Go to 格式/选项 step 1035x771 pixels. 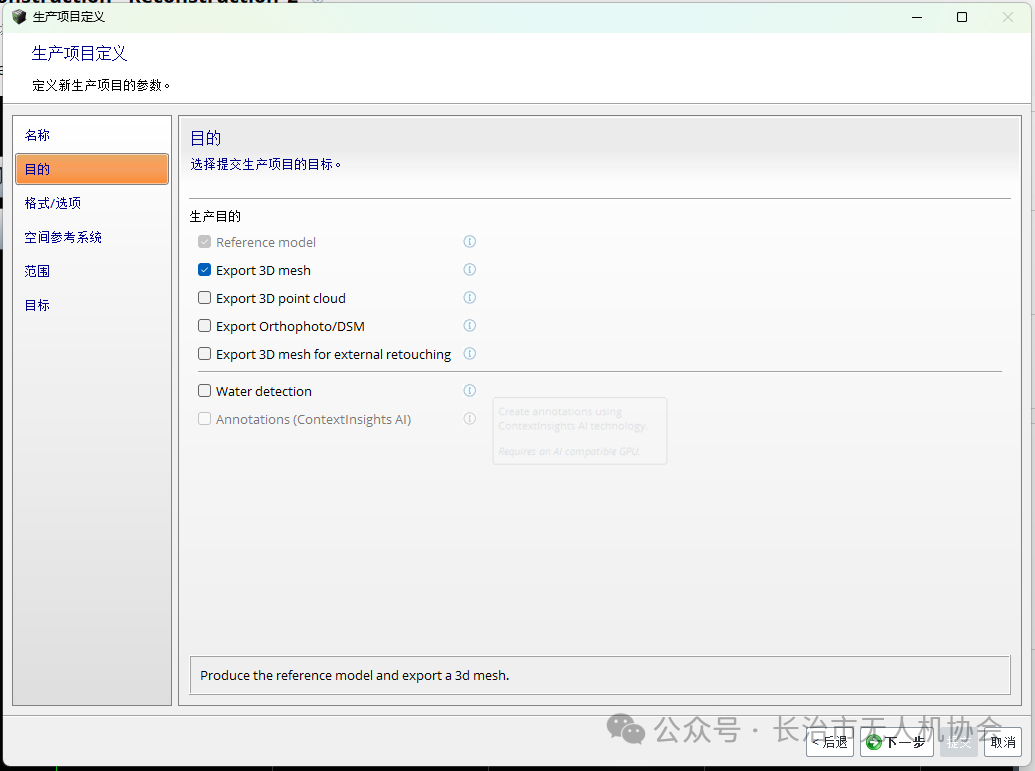pos(92,203)
